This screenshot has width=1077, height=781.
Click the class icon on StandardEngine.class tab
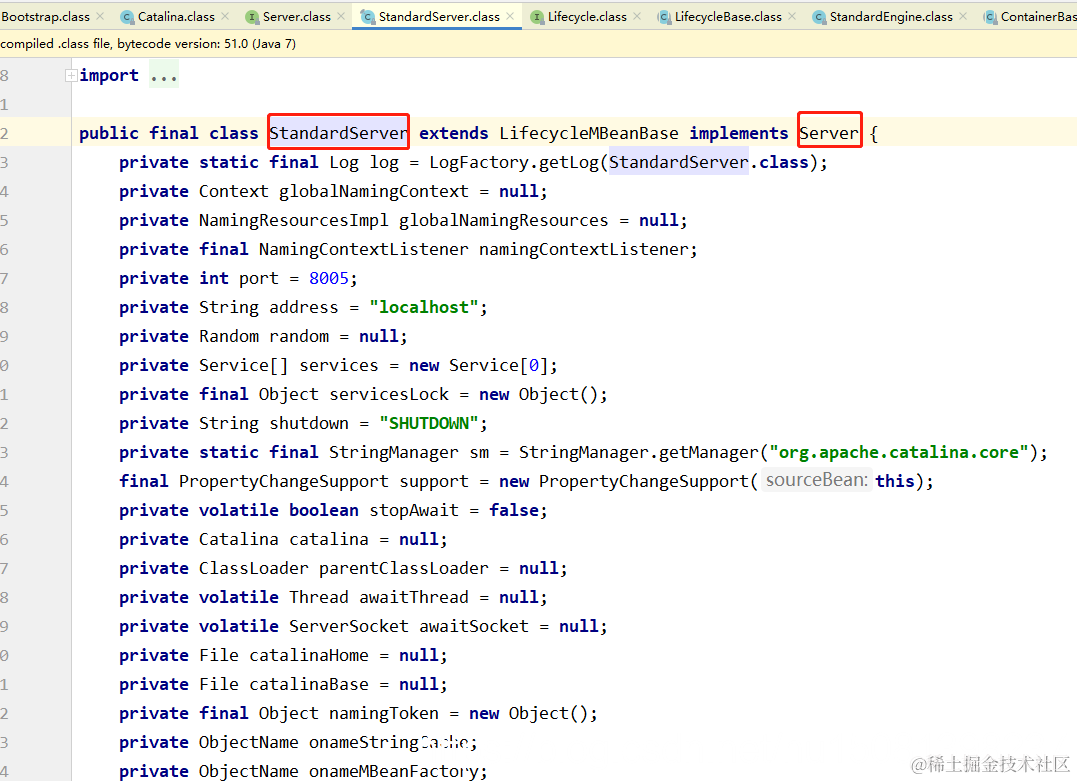pyautogui.click(x=819, y=17)
